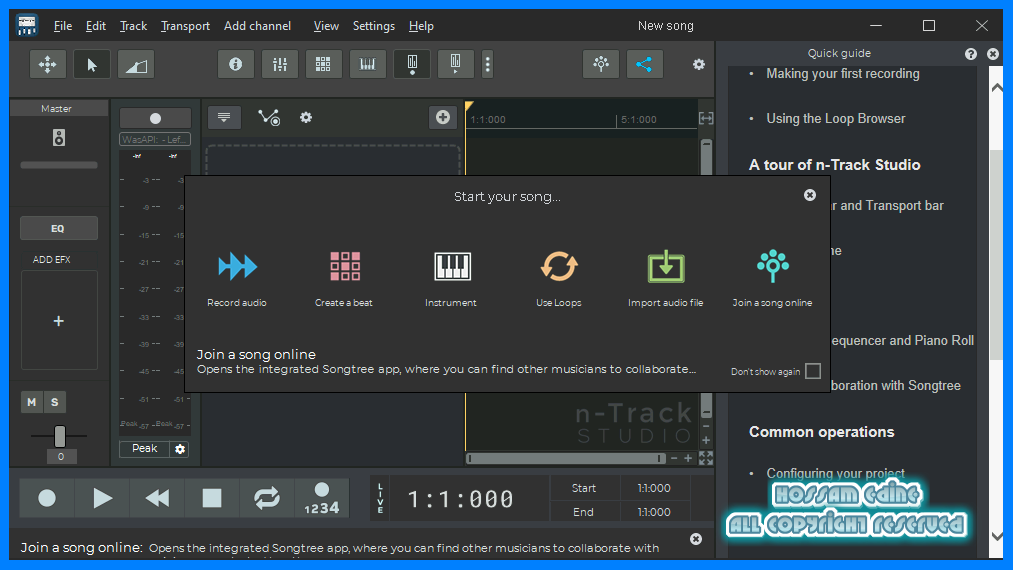Click the Master pan slider knob
This screenshot has width=1013, height=570.
pos(59,436)
